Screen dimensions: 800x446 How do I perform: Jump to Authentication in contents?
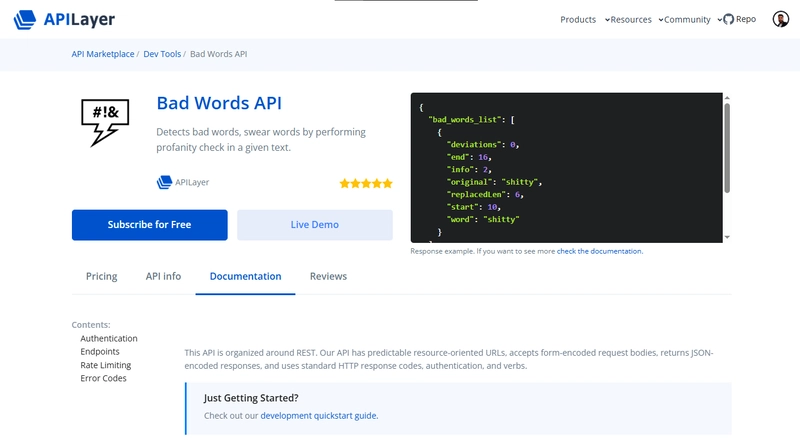(109, 338)
